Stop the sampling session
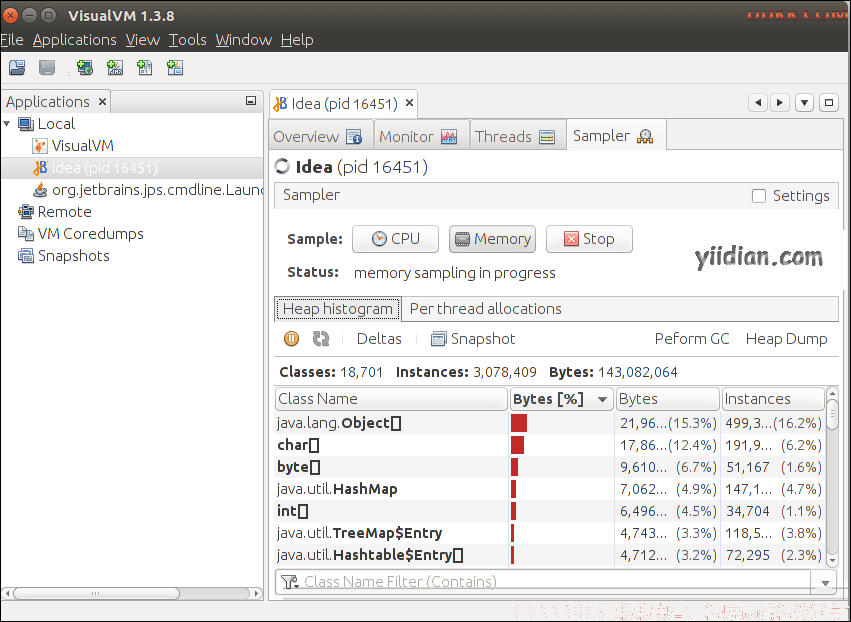851x622 pixels. click(589, 239)
